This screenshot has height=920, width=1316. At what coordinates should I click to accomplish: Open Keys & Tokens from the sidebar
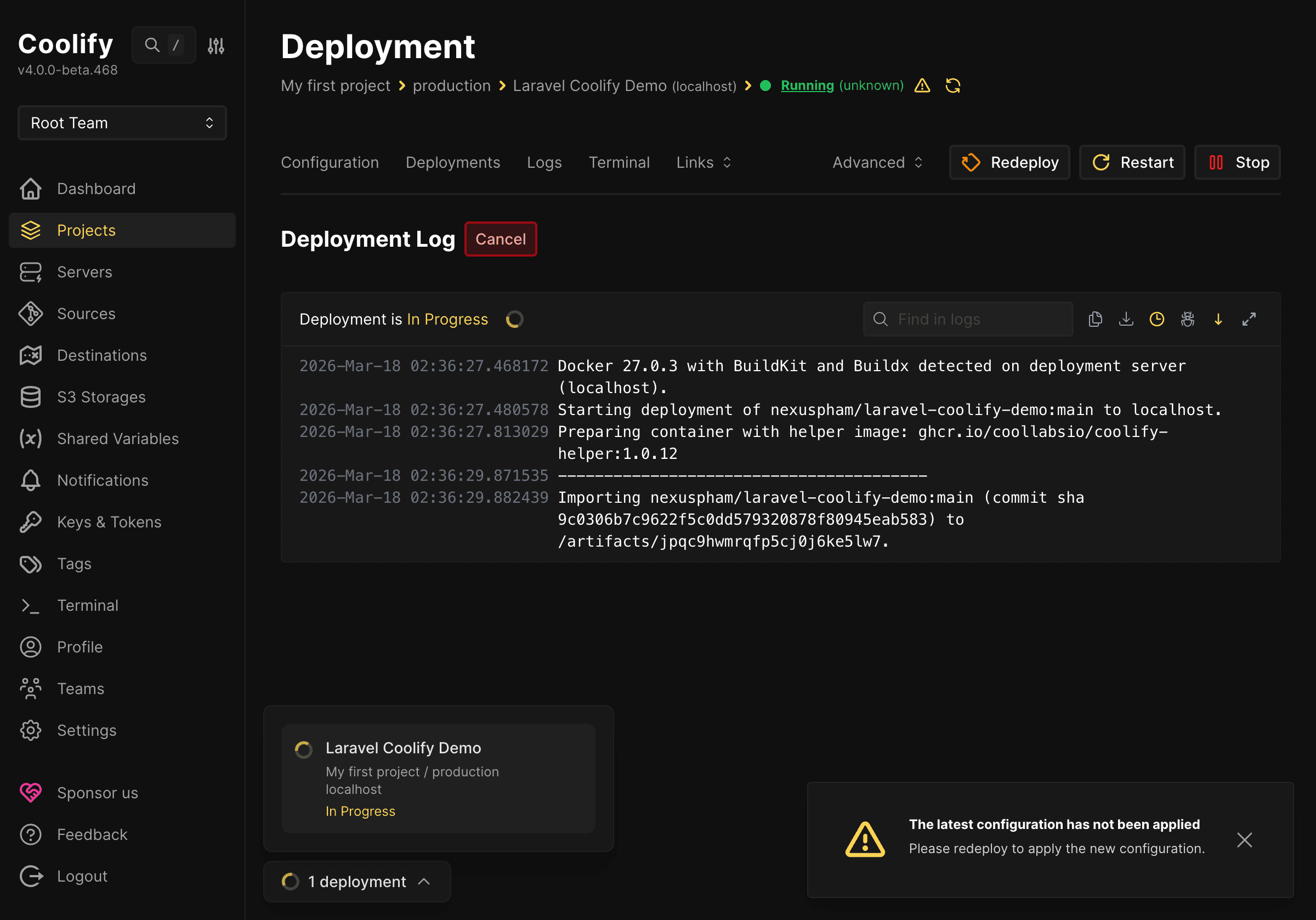(109, 521)
